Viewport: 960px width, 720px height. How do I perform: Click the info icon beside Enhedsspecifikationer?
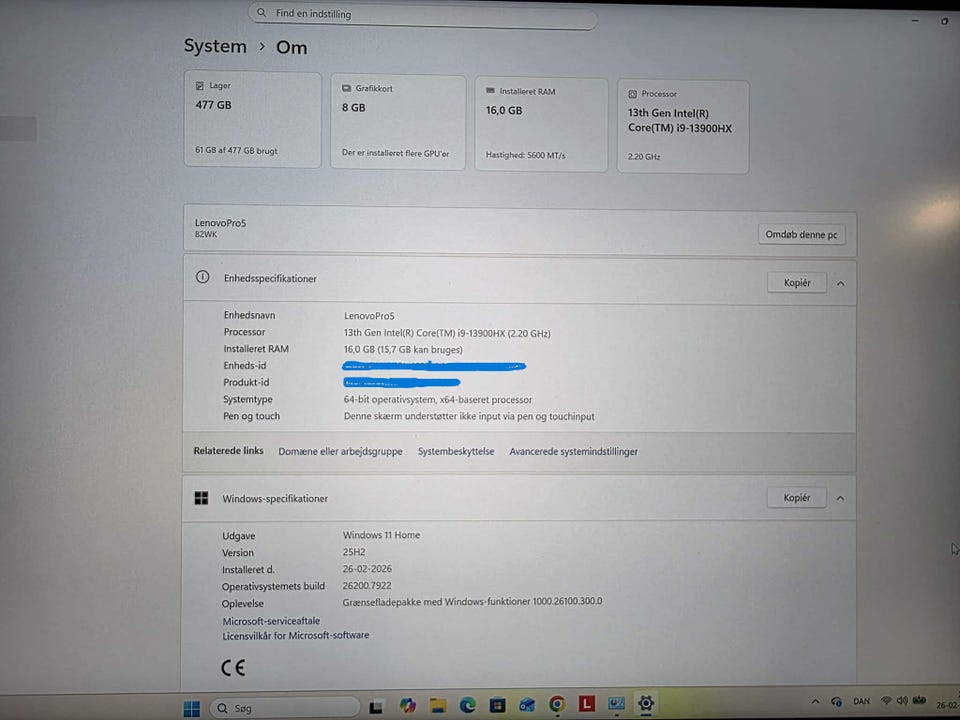click(x=202, y=277)
